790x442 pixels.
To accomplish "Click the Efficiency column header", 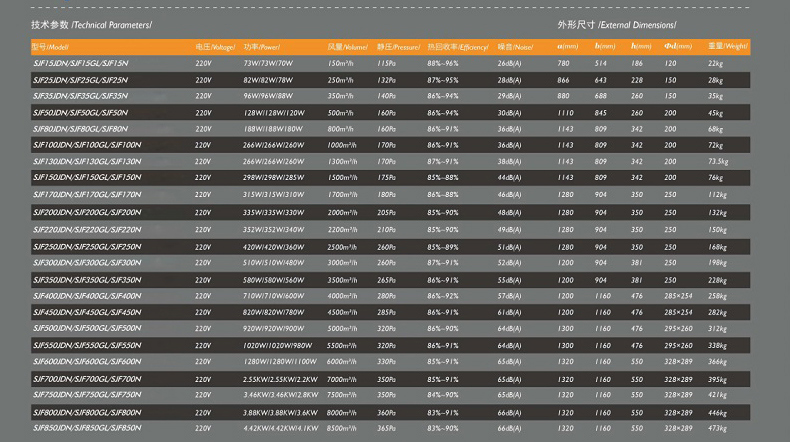I will [x=457, y=46].
